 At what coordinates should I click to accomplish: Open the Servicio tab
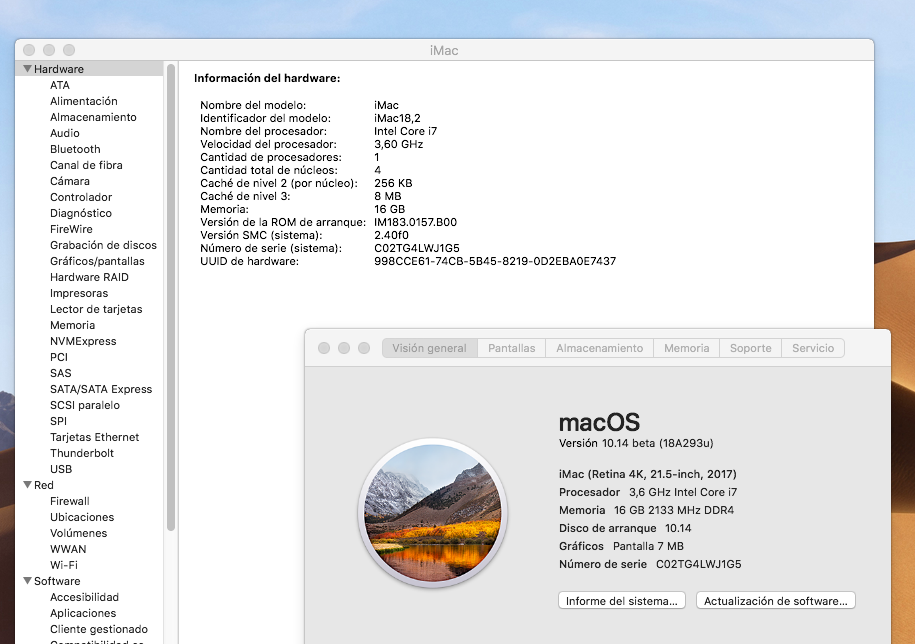click(813, 348)
